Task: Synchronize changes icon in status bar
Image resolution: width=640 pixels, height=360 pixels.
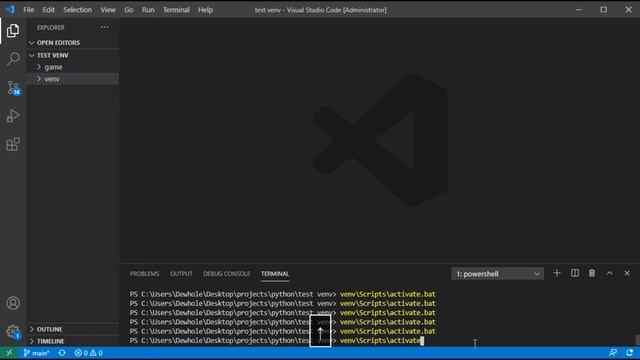Action: pyautogui.click(x=62, y=353)
